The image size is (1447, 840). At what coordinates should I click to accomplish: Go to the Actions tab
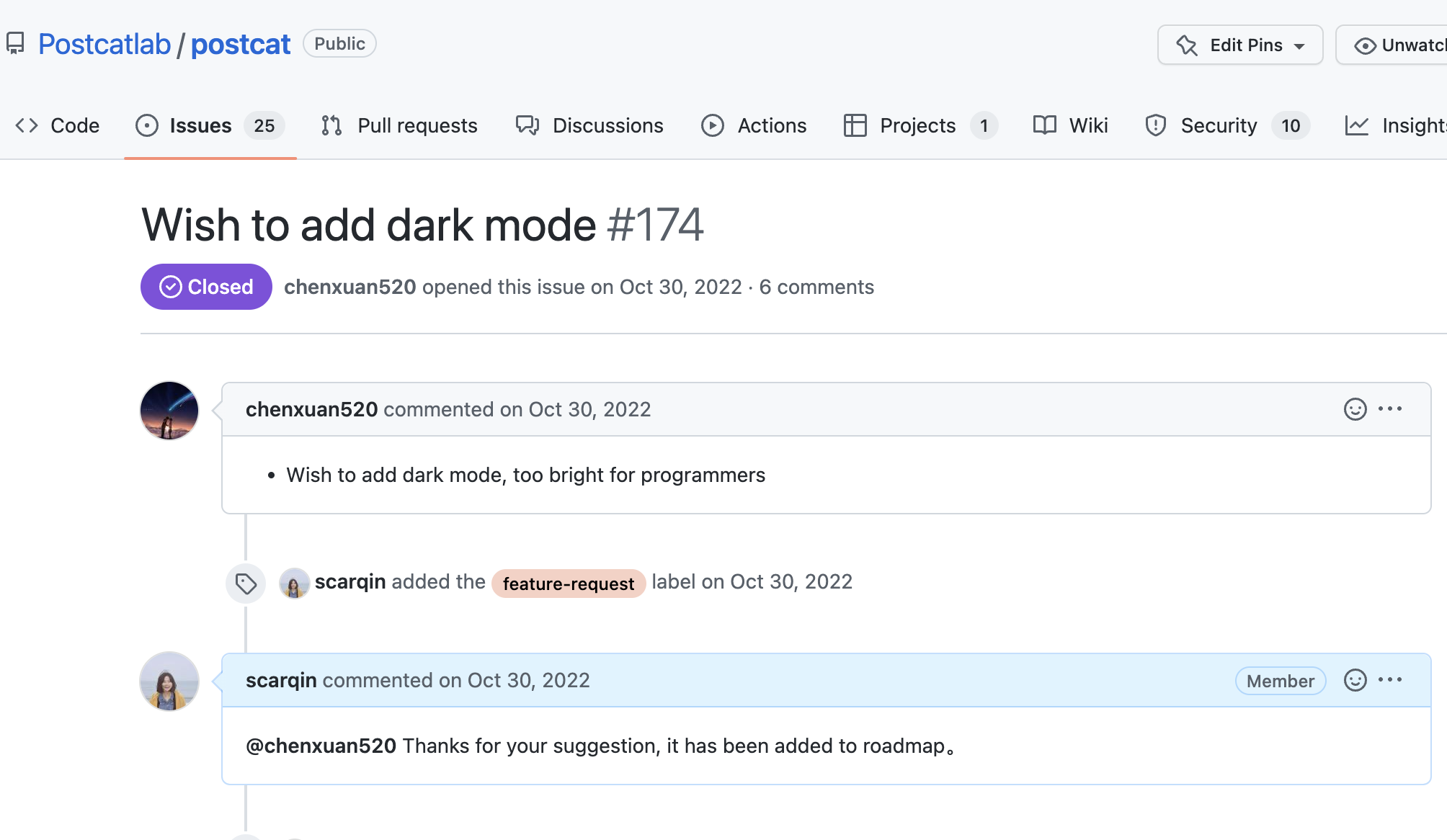point(754,125)
